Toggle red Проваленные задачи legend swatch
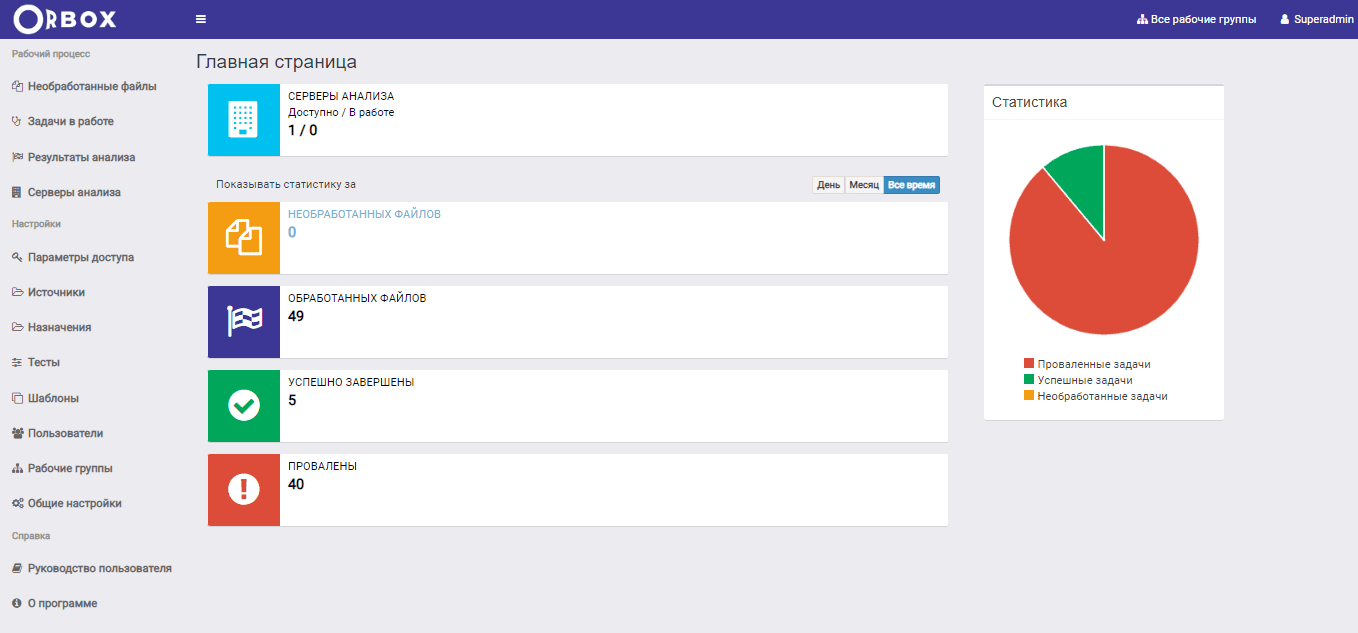Viewport: 1358px width, 633px height. (1028, 364)
